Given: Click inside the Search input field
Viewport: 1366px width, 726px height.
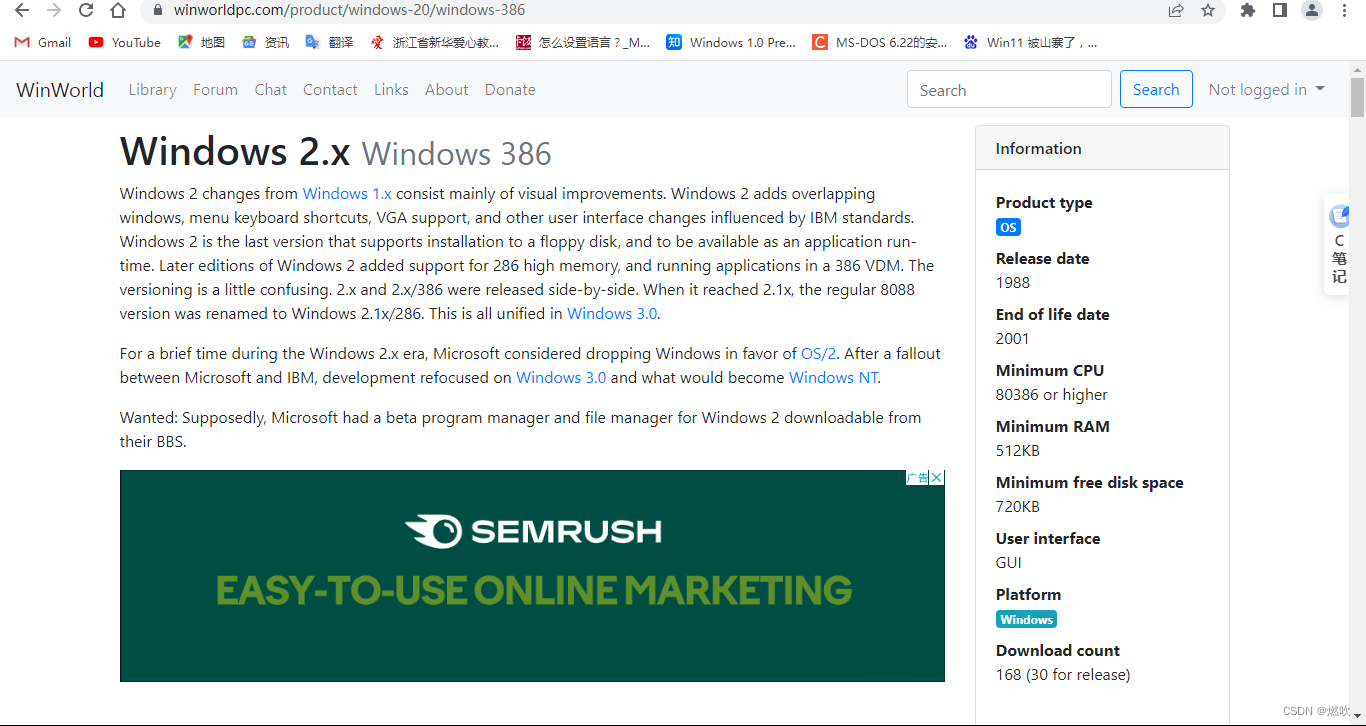Looking at the screenshot, I should 1009,89.
